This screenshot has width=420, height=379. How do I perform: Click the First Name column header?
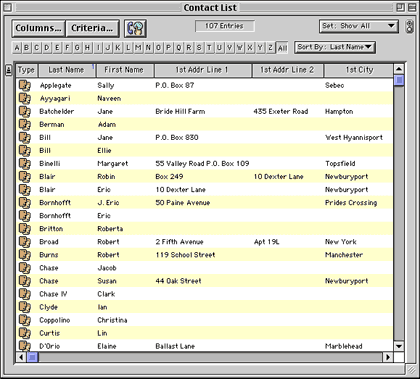125,70
